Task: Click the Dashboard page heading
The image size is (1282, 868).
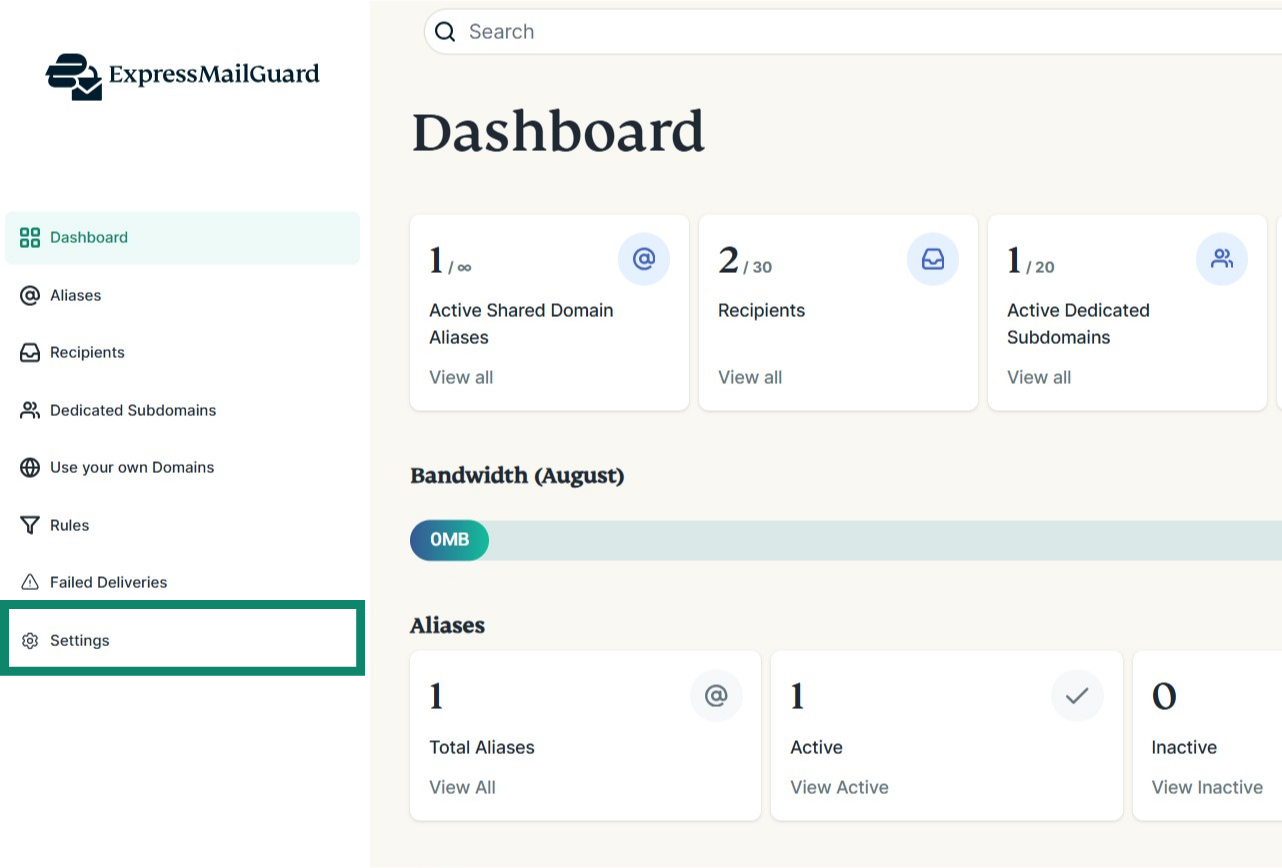Action: point(558,132)
